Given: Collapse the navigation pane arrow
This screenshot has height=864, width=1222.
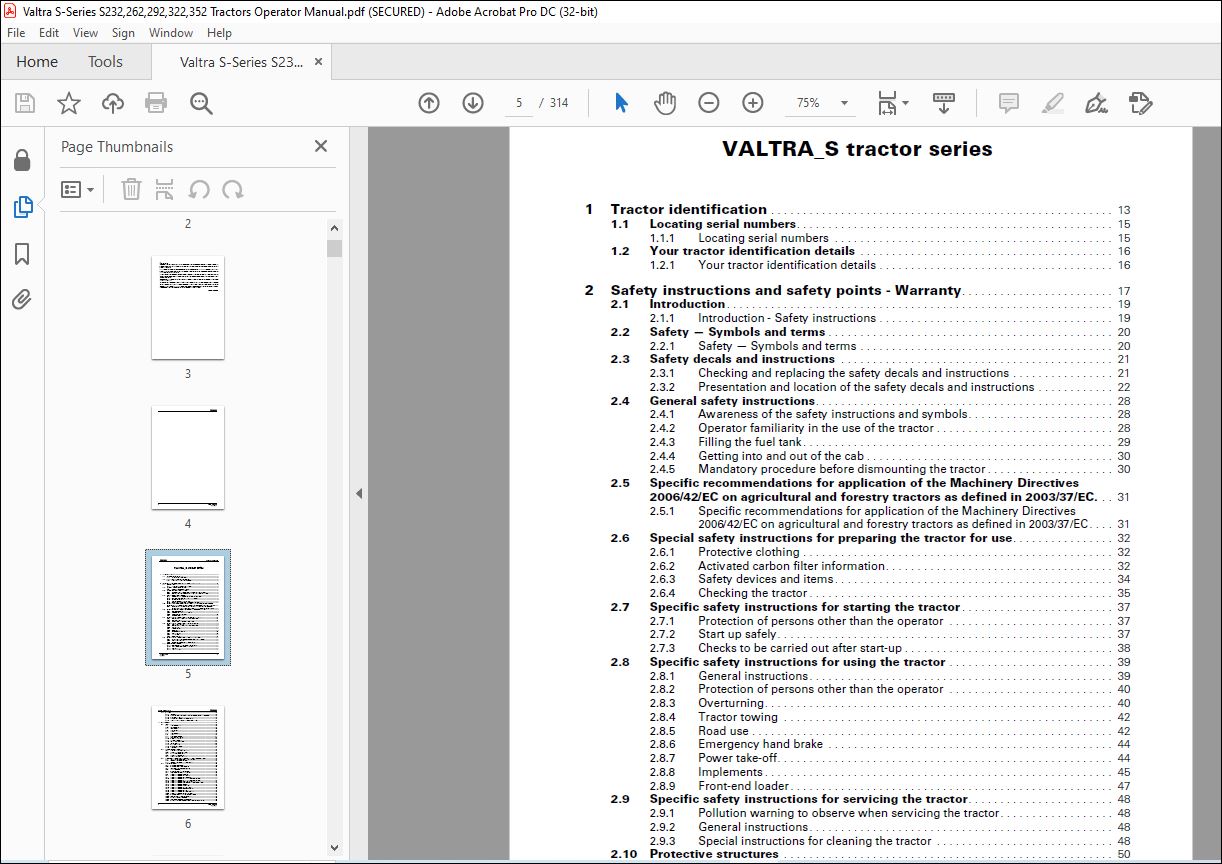Looking at the screenshot, I should click(x=359, y=493).
